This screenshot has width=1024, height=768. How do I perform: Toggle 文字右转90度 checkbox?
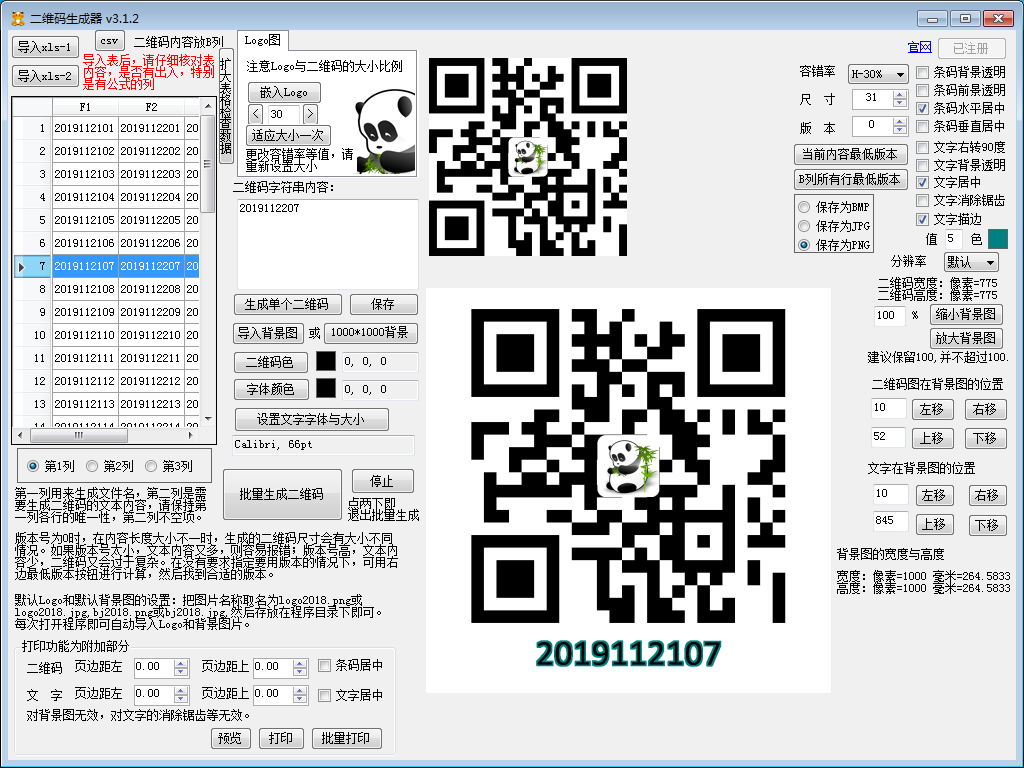(922, 147)
